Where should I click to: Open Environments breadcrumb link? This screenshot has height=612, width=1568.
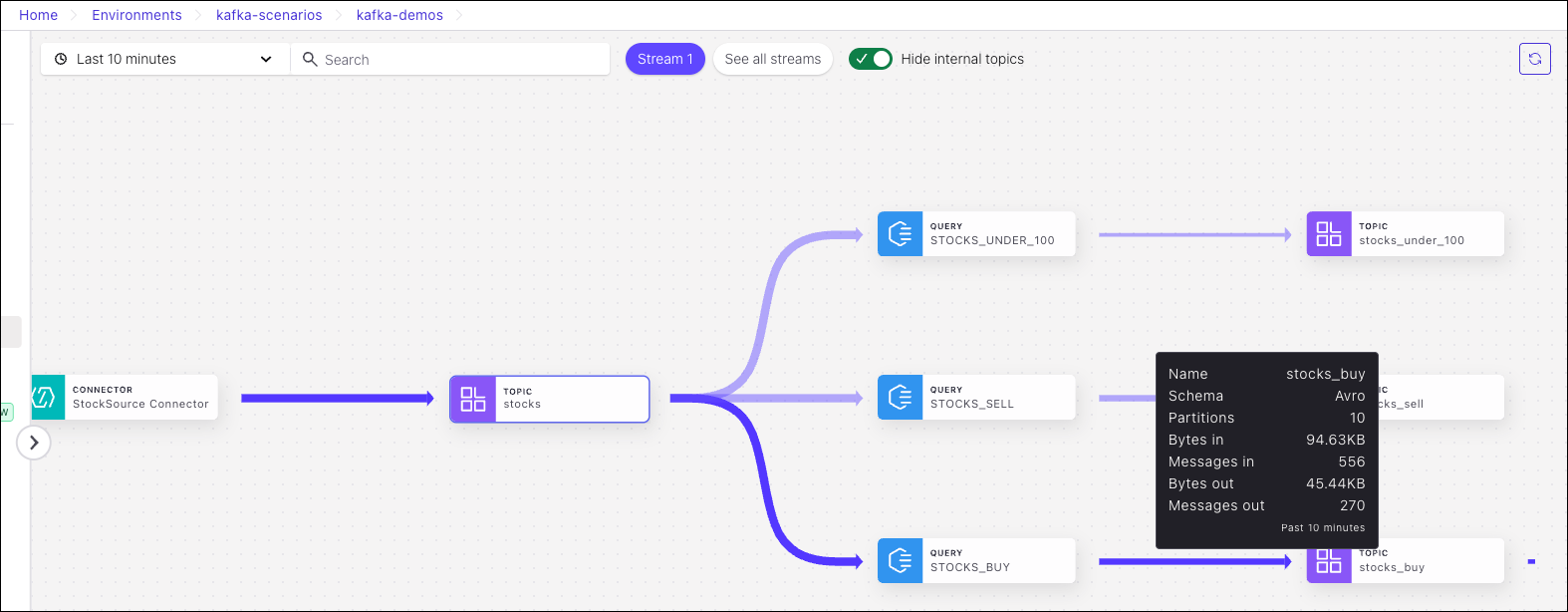coord(136,15)
